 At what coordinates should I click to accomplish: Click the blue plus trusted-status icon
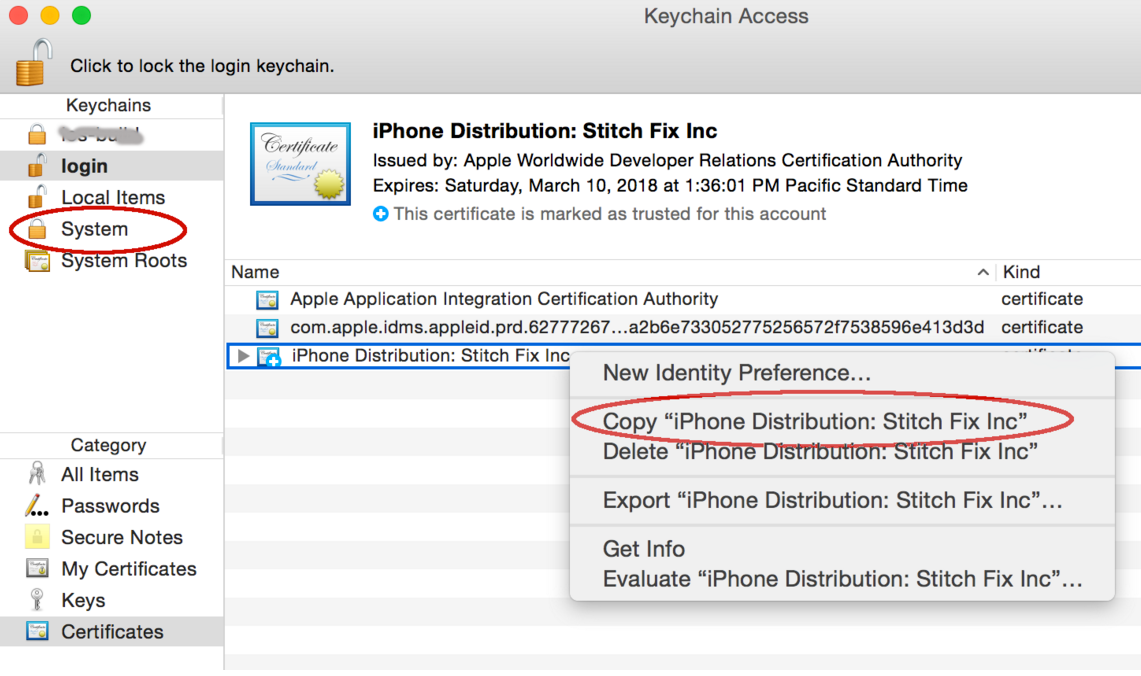[381, 214]
